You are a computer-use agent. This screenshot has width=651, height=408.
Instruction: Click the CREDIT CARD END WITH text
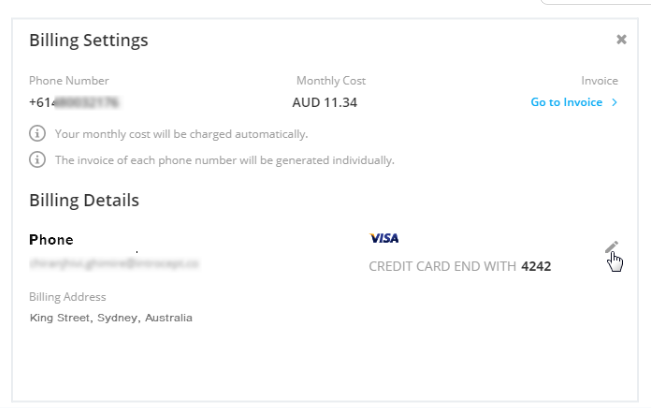point(442,266)
